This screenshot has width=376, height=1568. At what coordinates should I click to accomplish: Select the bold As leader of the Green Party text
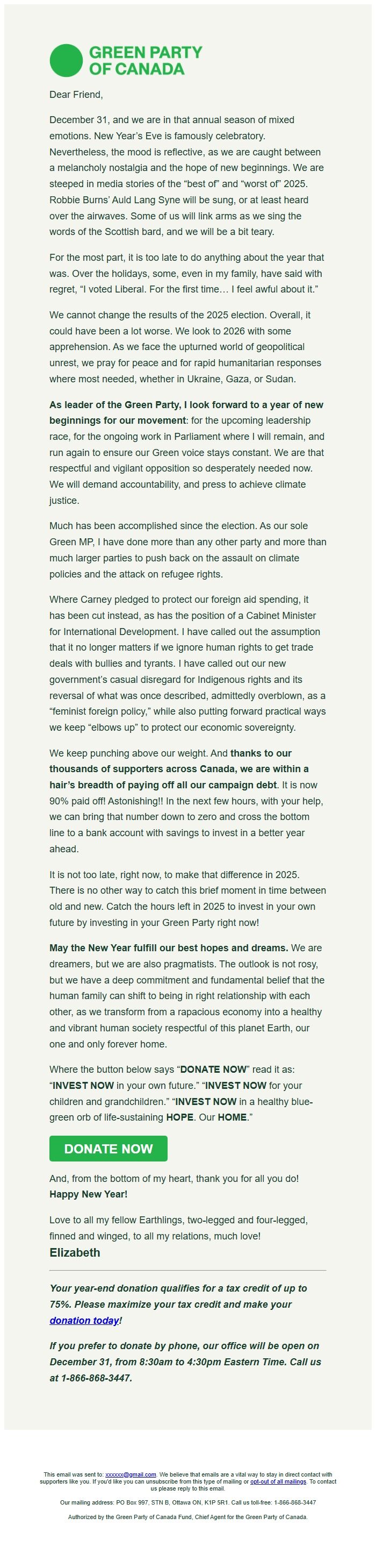tap(183, 403)
